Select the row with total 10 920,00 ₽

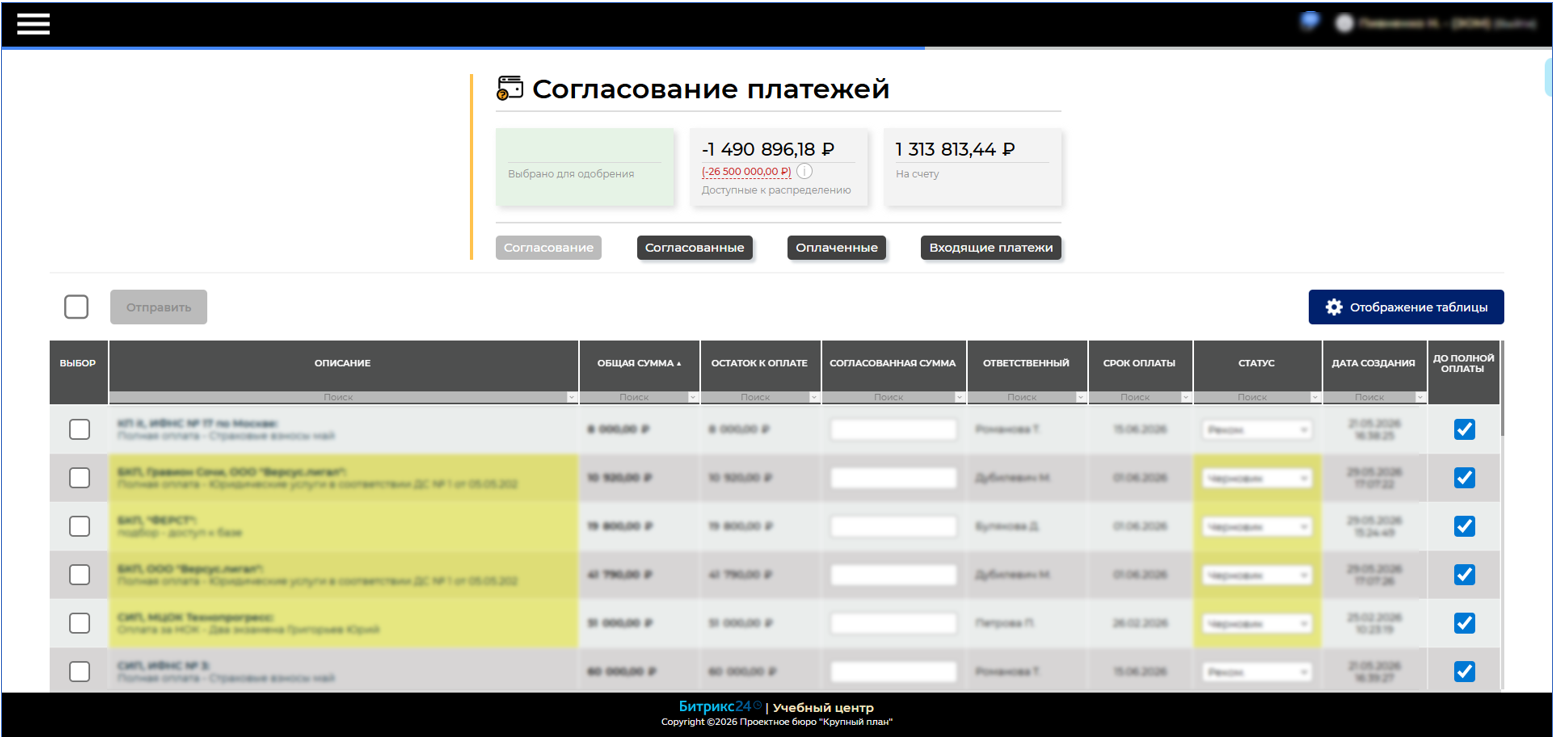pyautogui.click(x=79, y=478)
